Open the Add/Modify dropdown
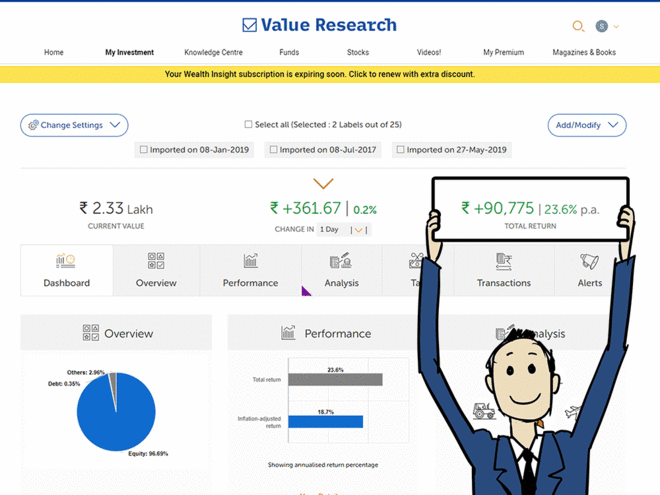 [x=586, y=125]
